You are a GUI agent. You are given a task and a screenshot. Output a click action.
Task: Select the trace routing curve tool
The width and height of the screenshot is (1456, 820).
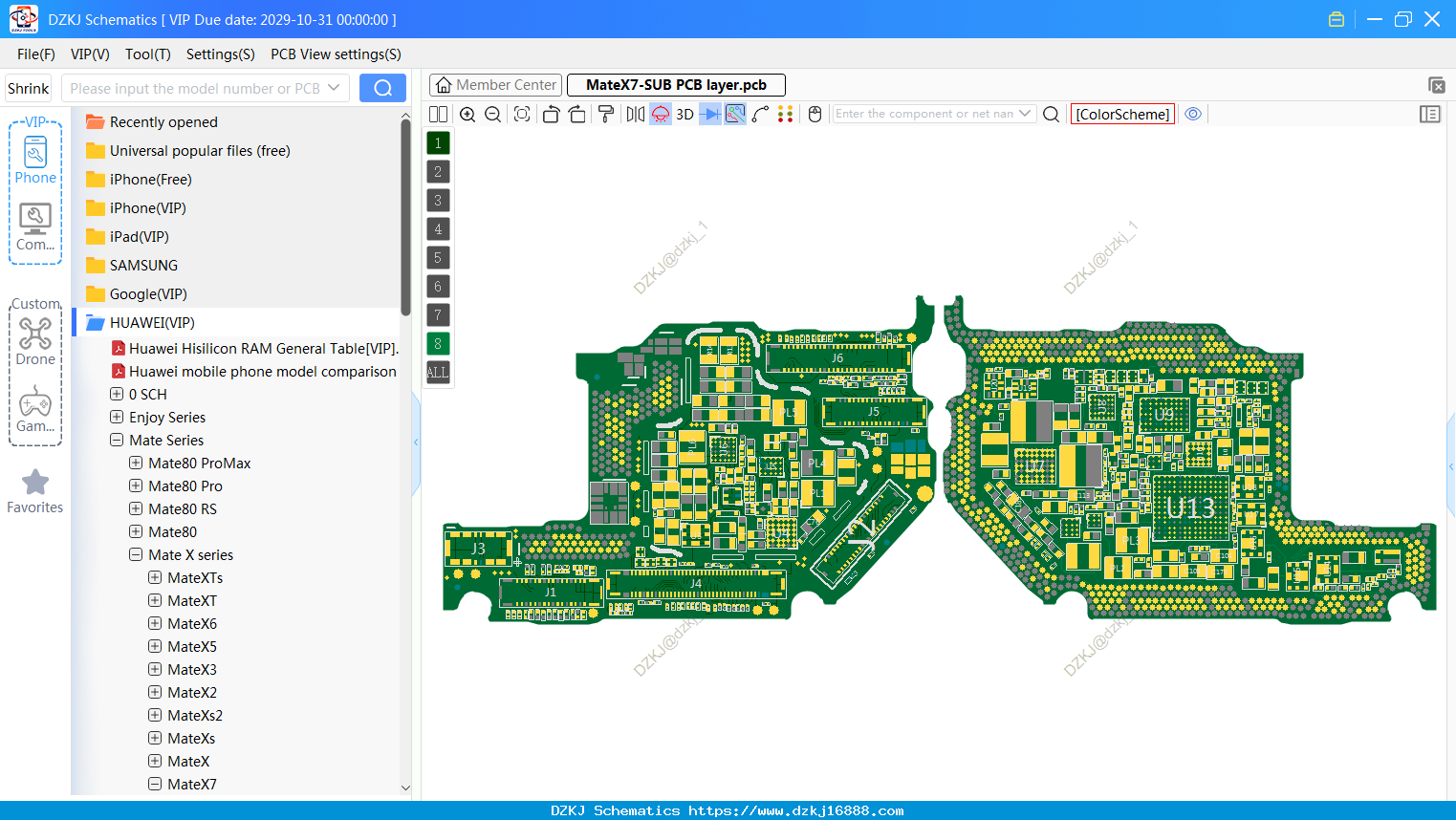761,114
